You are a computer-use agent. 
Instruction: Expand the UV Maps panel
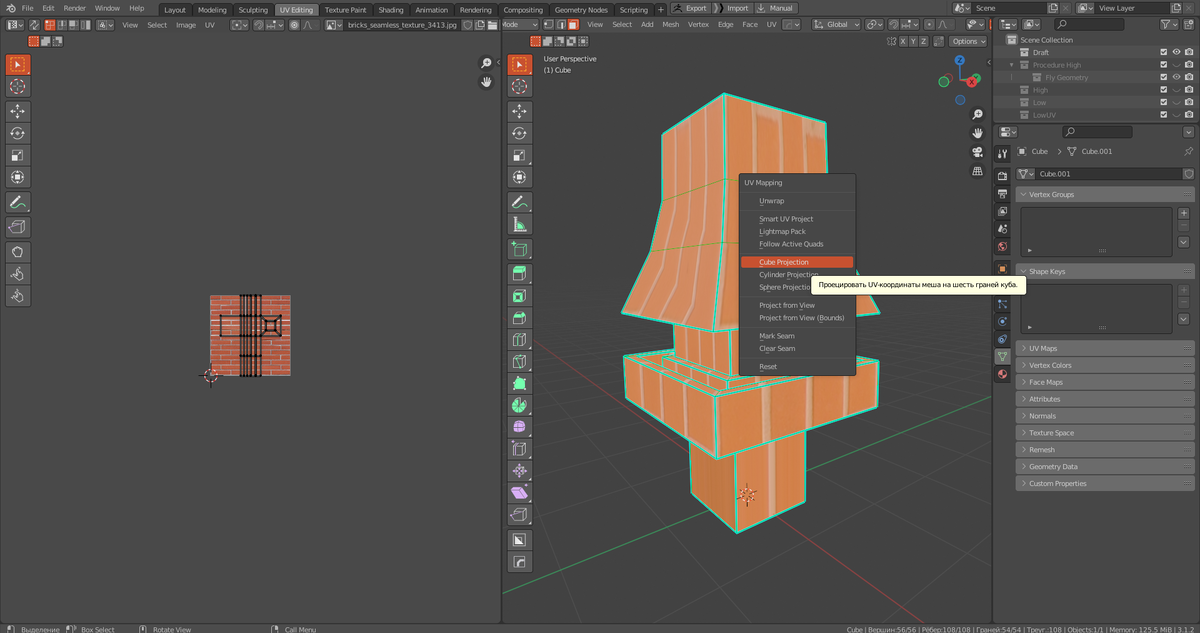[1043, 348]
